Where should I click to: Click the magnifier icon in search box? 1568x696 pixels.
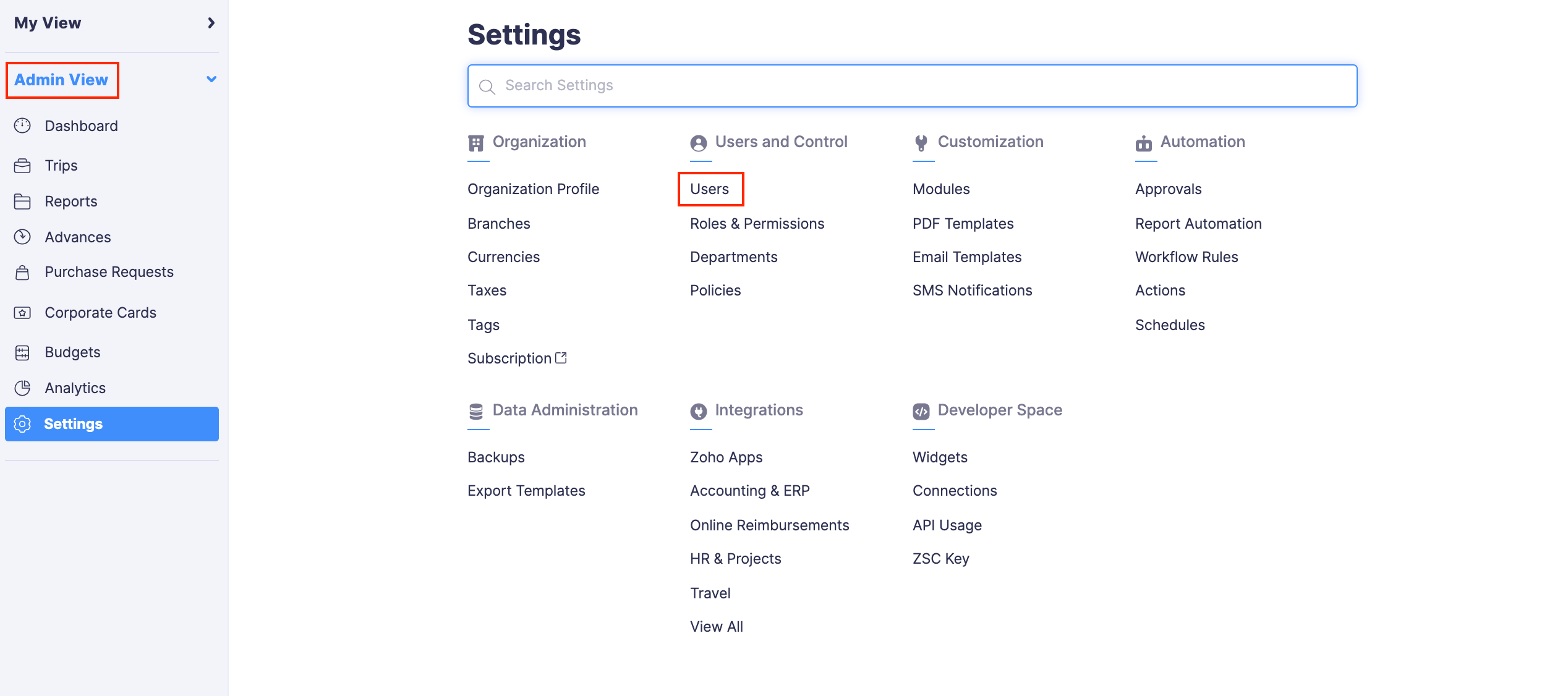[x=487, y=87]
